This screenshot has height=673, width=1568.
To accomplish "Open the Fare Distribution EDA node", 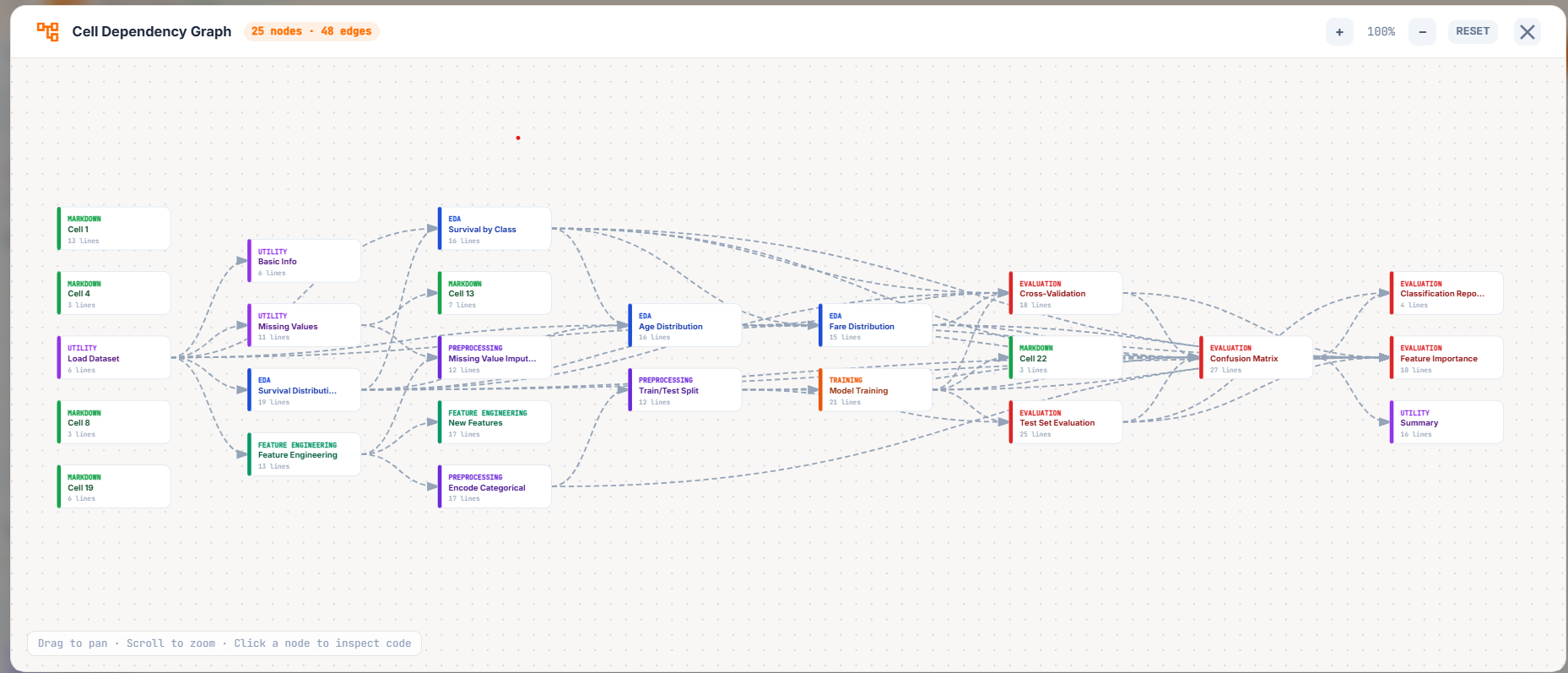I will pyautogui.click(x=875, y=326).
